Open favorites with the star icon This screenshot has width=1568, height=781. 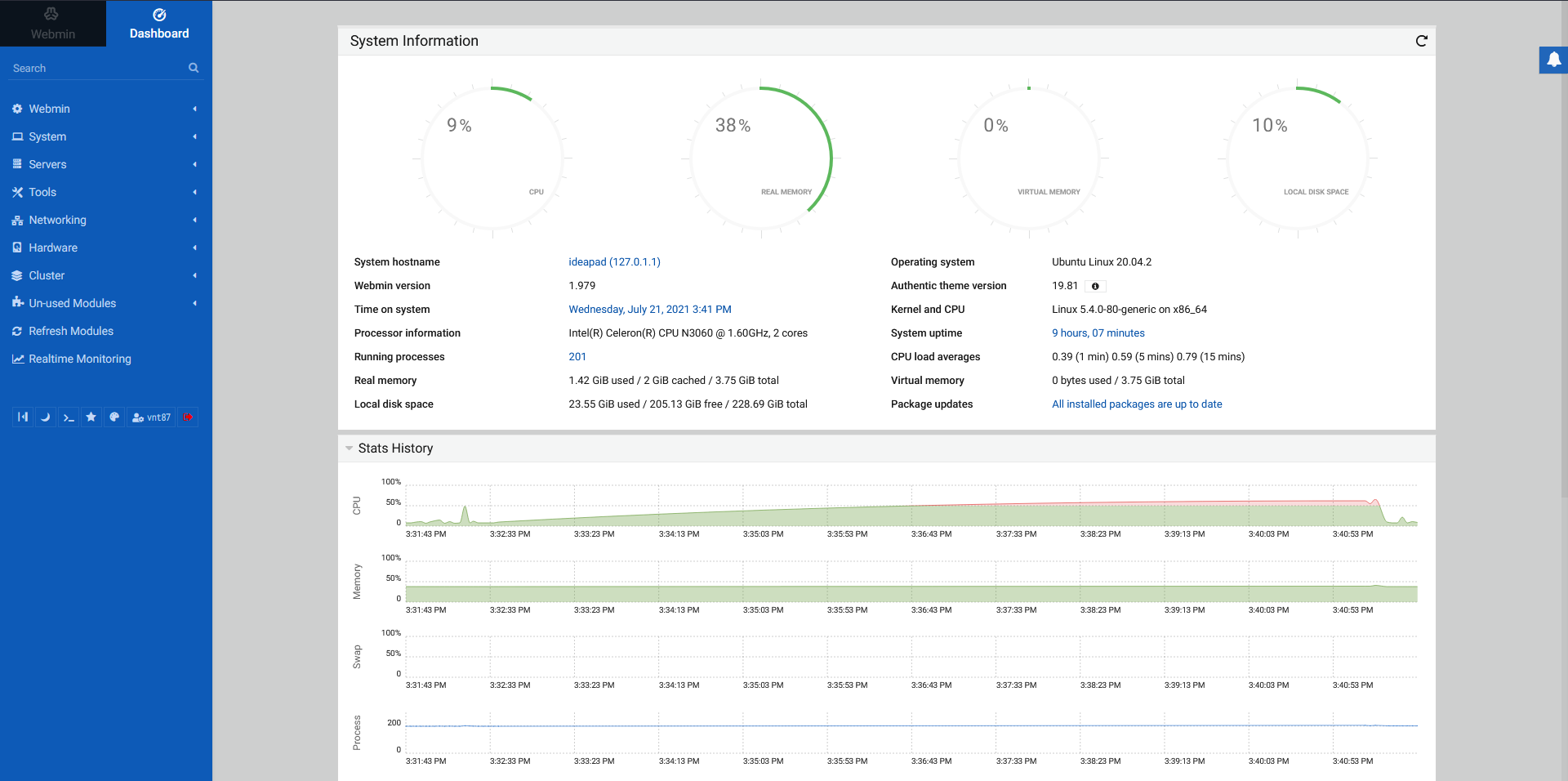pos(91,417)
